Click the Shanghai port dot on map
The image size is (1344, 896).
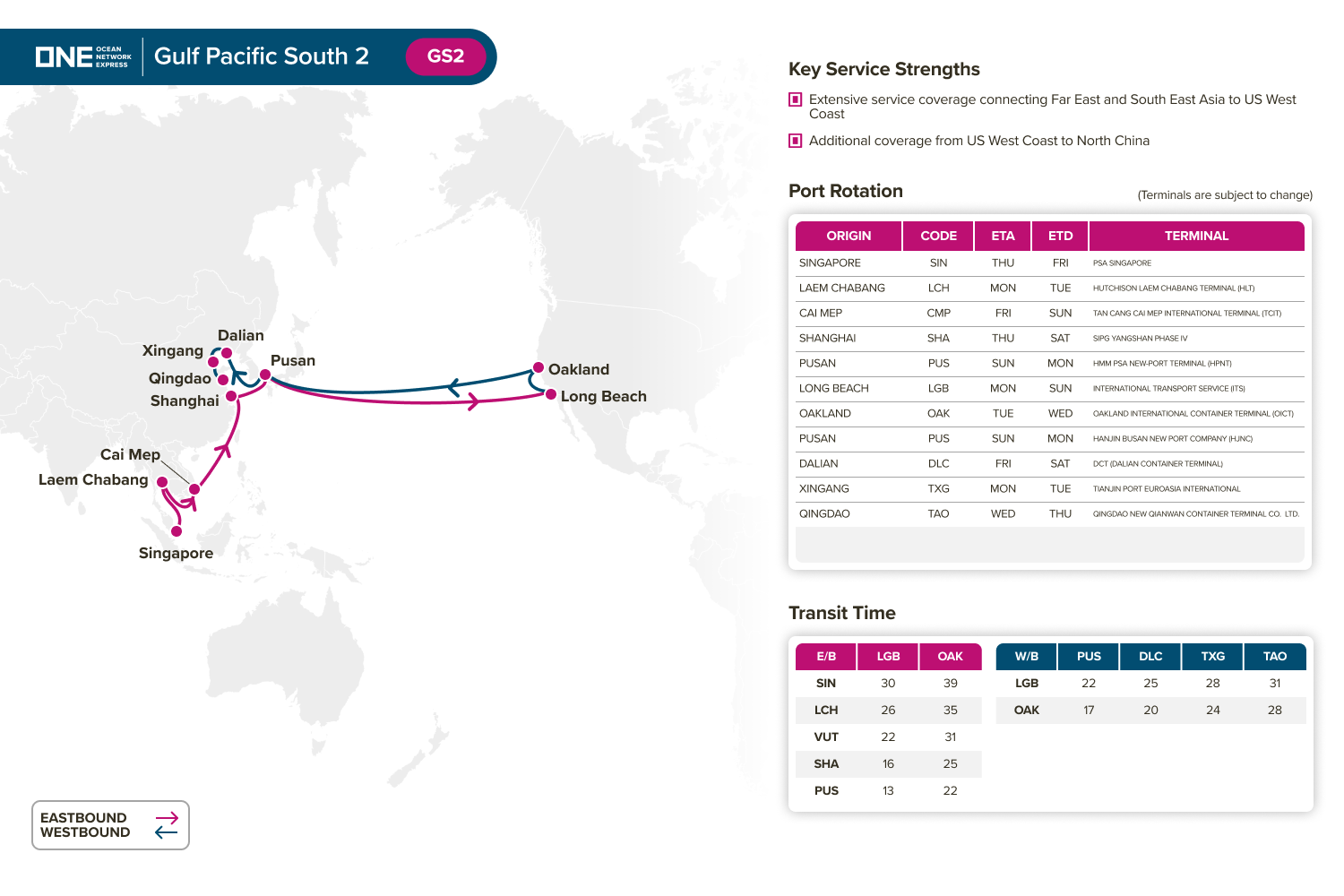(231, 396)
